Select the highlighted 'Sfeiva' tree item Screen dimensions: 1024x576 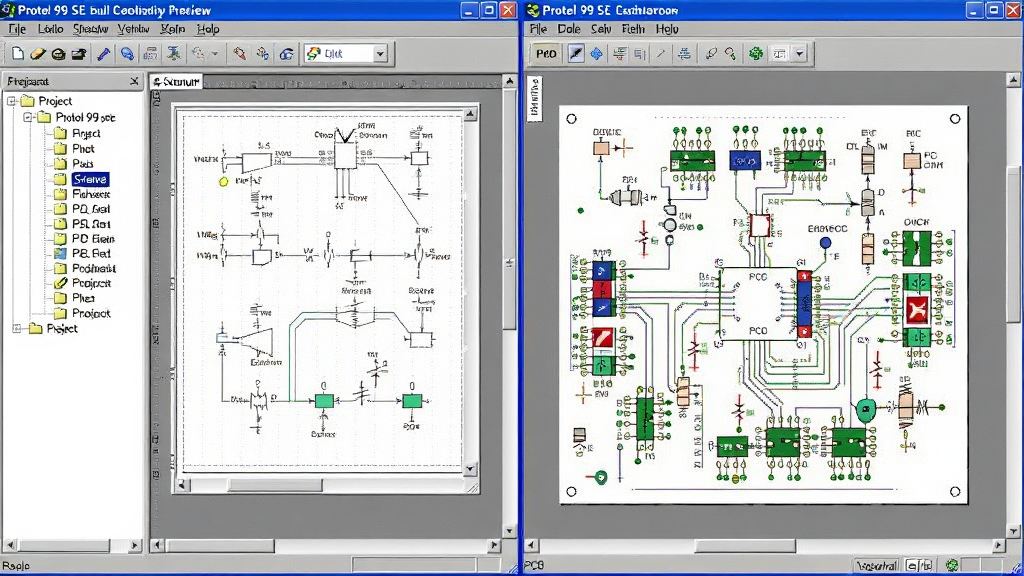tap(90, 179)
